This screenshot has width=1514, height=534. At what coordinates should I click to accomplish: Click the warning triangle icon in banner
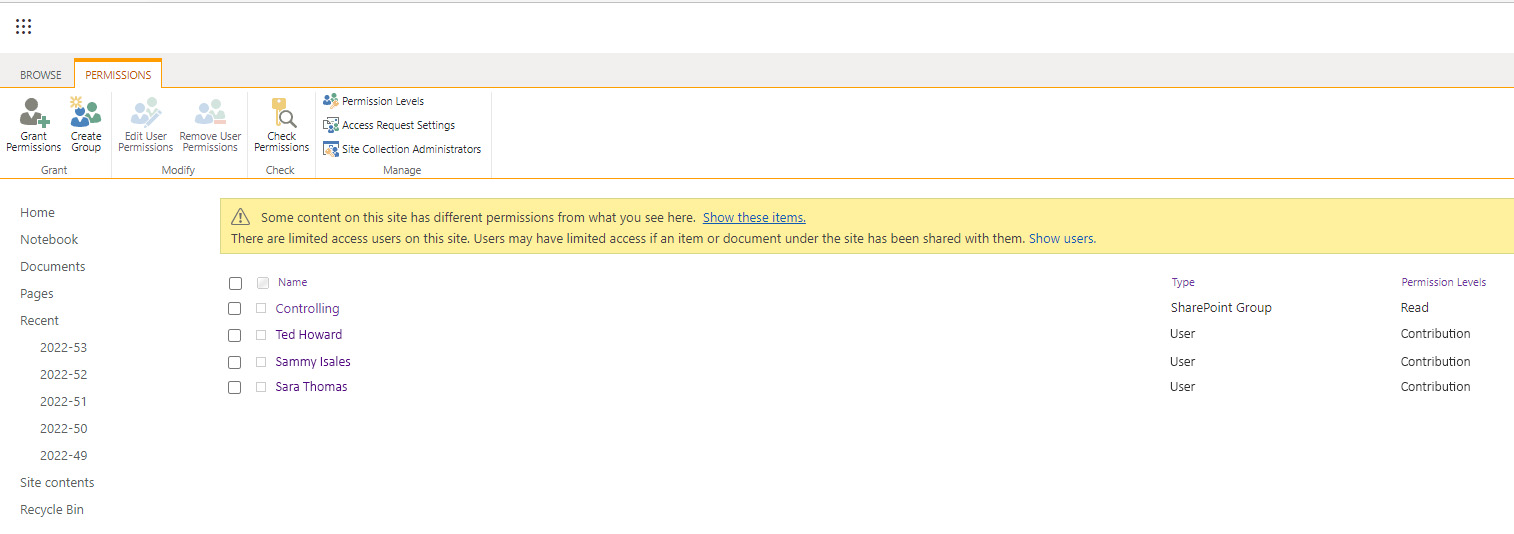[x=241, y=217]
